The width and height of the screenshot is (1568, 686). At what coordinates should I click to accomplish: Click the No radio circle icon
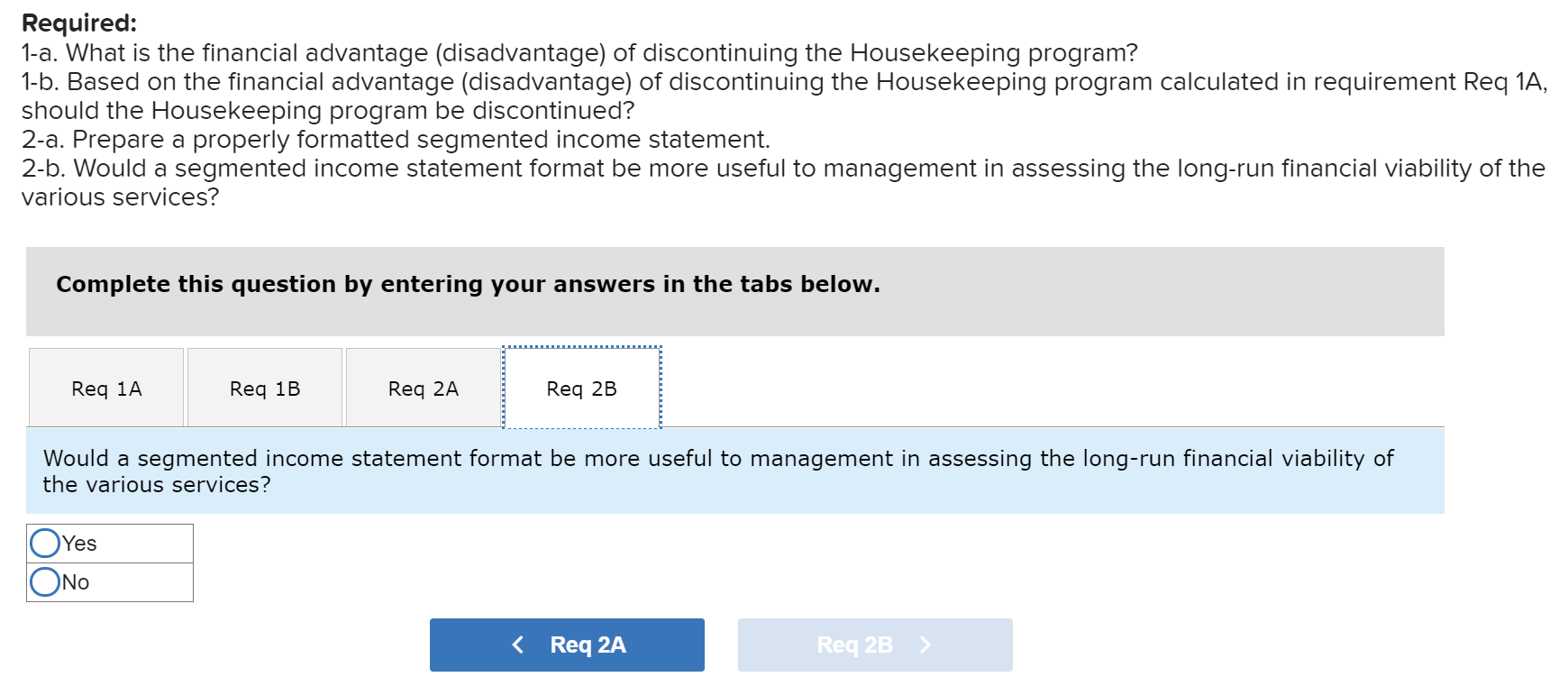(x=44, y=581)
